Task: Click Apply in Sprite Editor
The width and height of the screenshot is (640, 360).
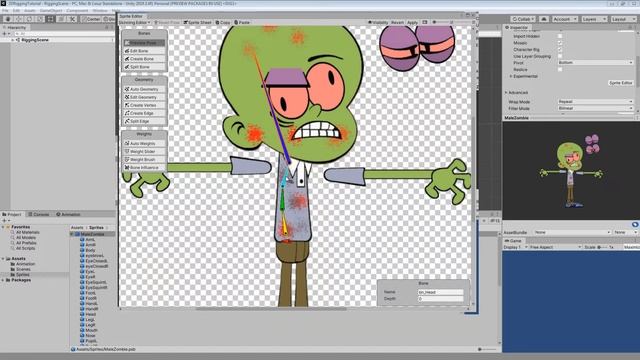Action: [412, 22]
